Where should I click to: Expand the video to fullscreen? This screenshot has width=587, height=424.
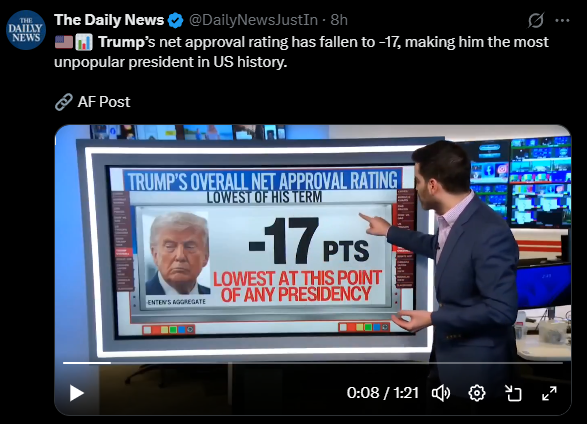549,393
